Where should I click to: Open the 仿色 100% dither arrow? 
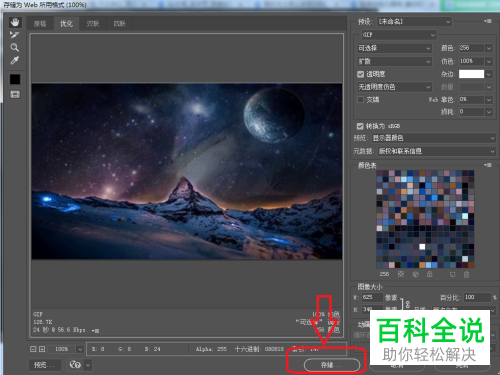click(489, 62)
